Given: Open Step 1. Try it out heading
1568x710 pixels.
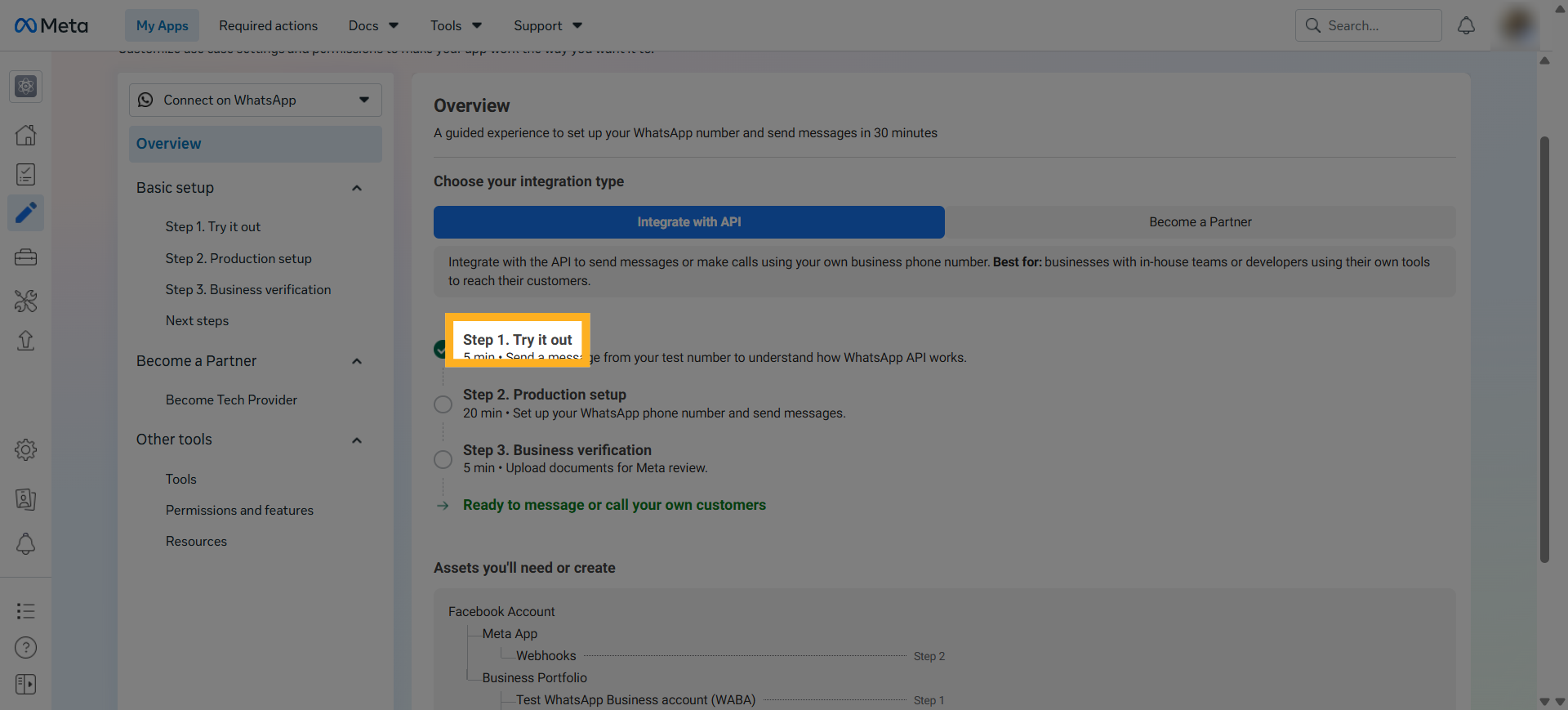Looking at the screenshot, I should click(x=518, y=339).
